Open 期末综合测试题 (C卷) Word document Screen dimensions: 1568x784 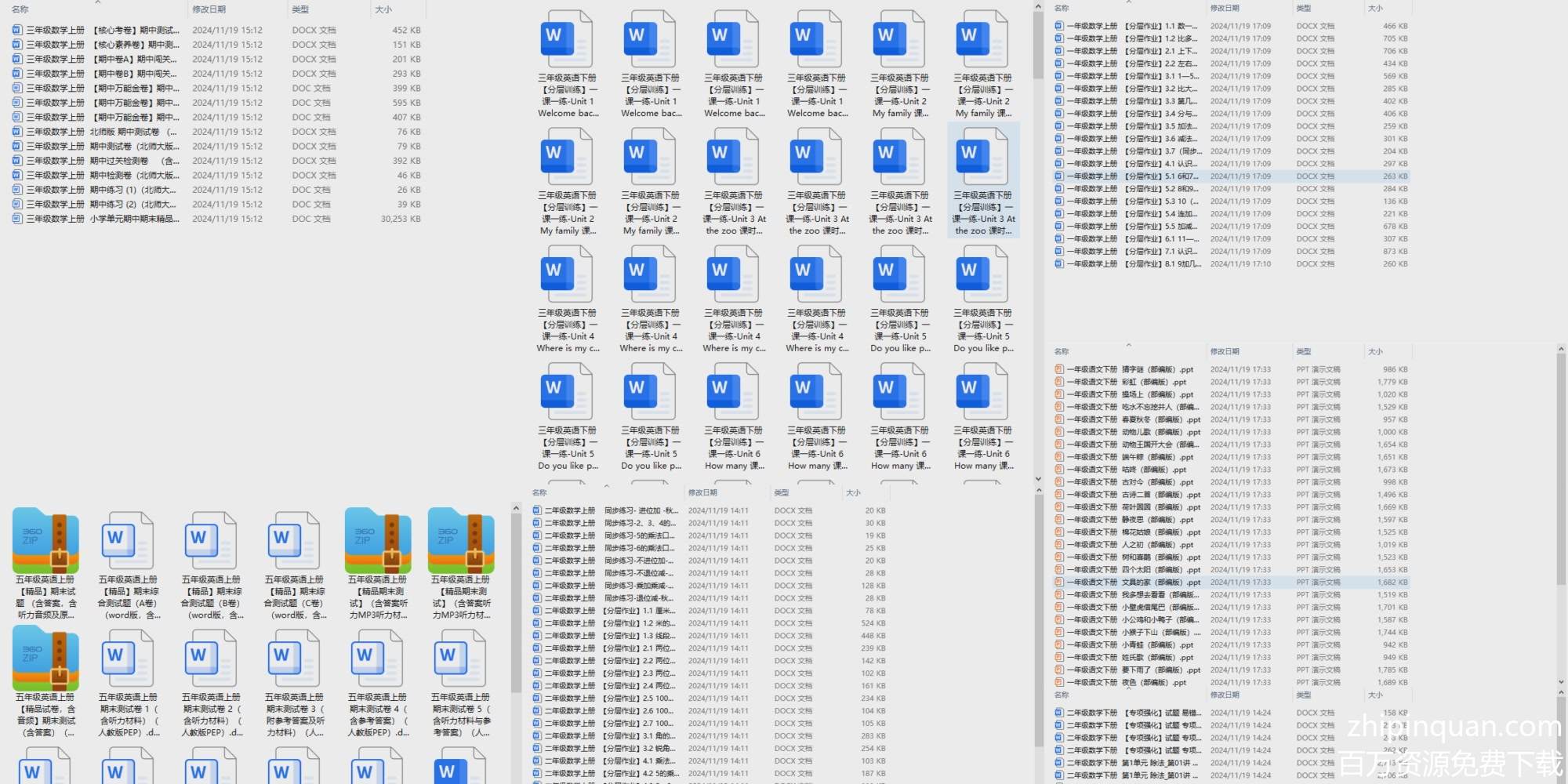[294, 563]
